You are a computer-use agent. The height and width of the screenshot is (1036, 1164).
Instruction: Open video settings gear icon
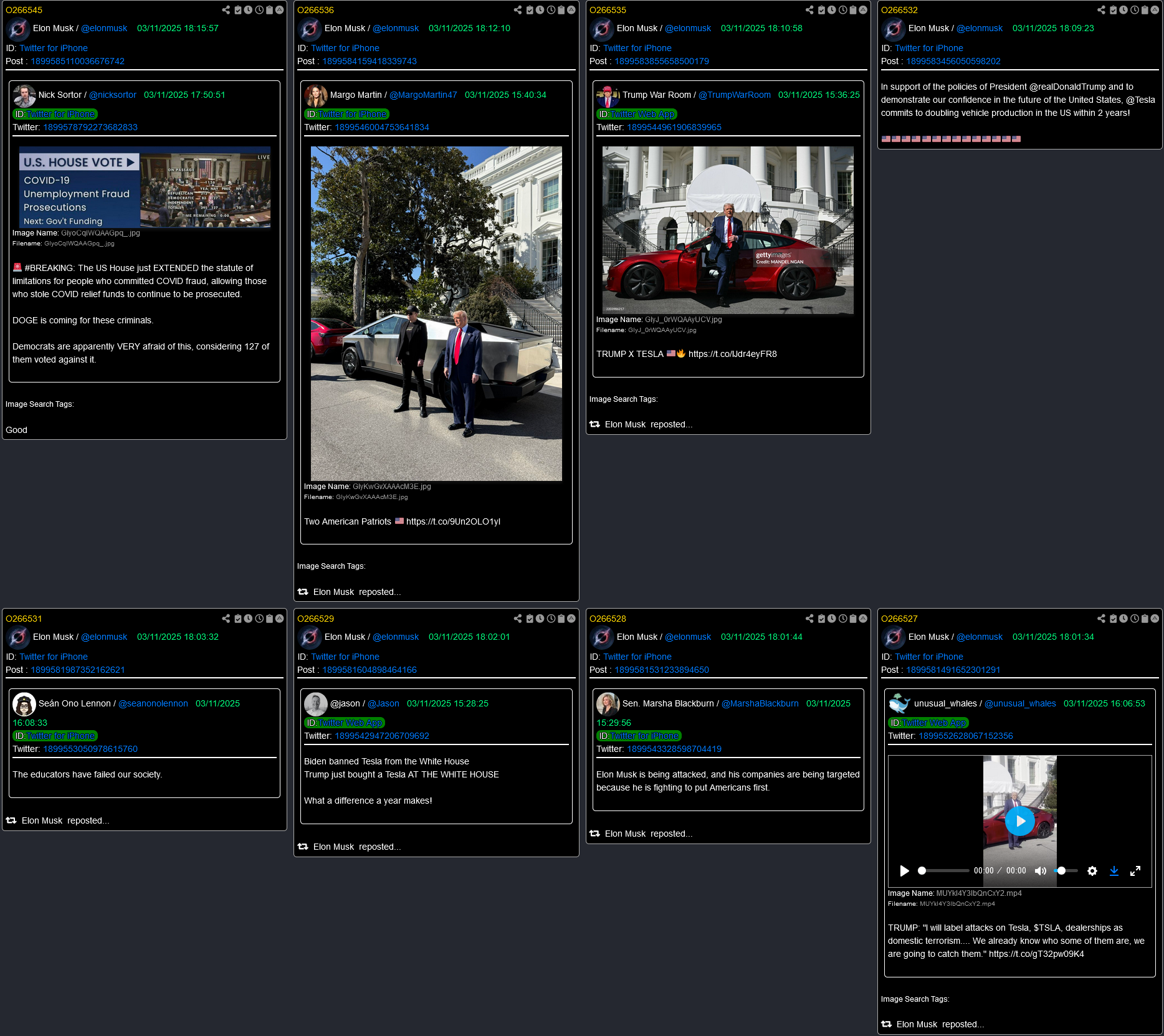pyautogui.click(x=1092, y=871)
